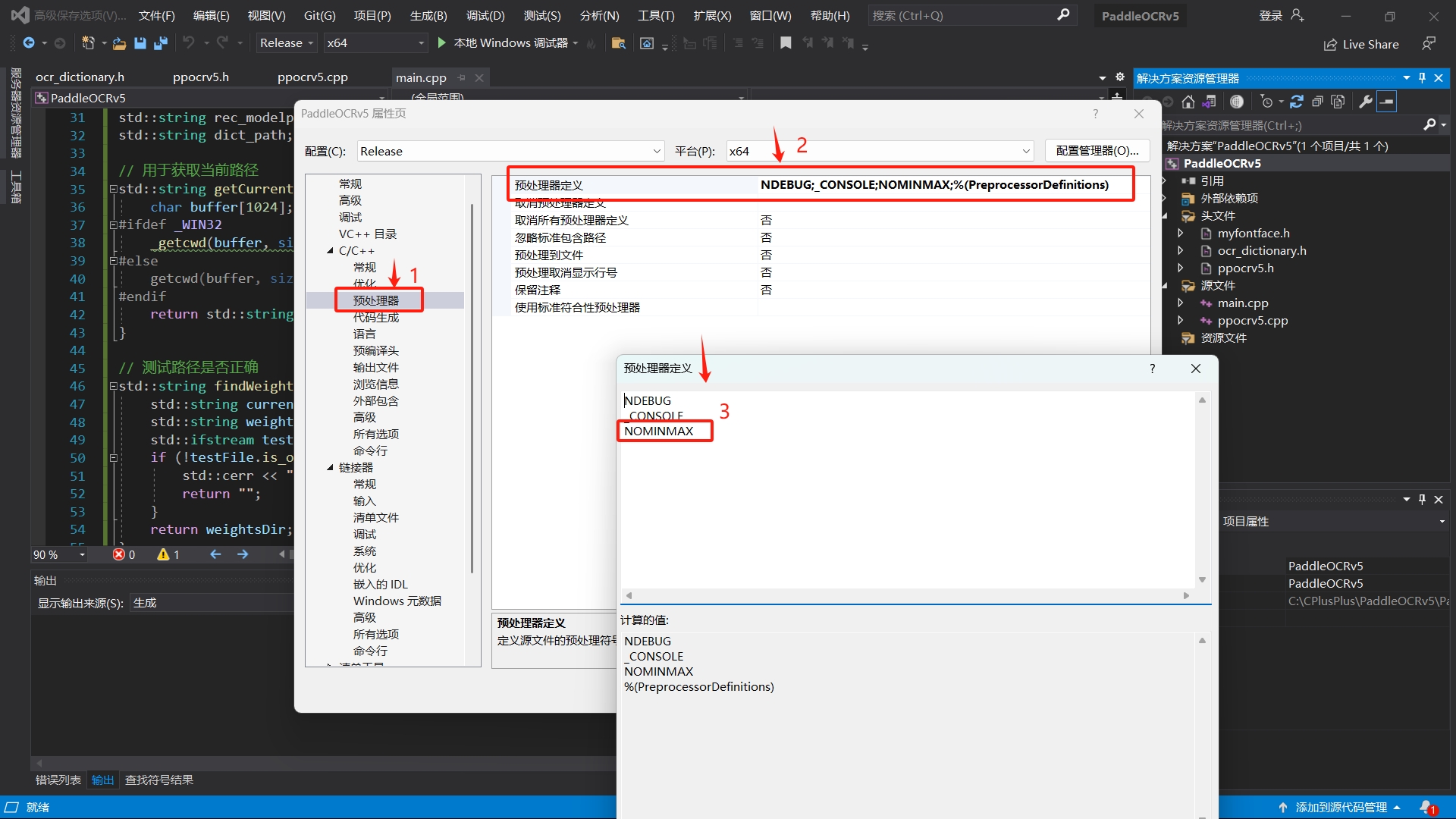Open the 生成(B) menu
1456x819 pixels.
click(428, 15)
